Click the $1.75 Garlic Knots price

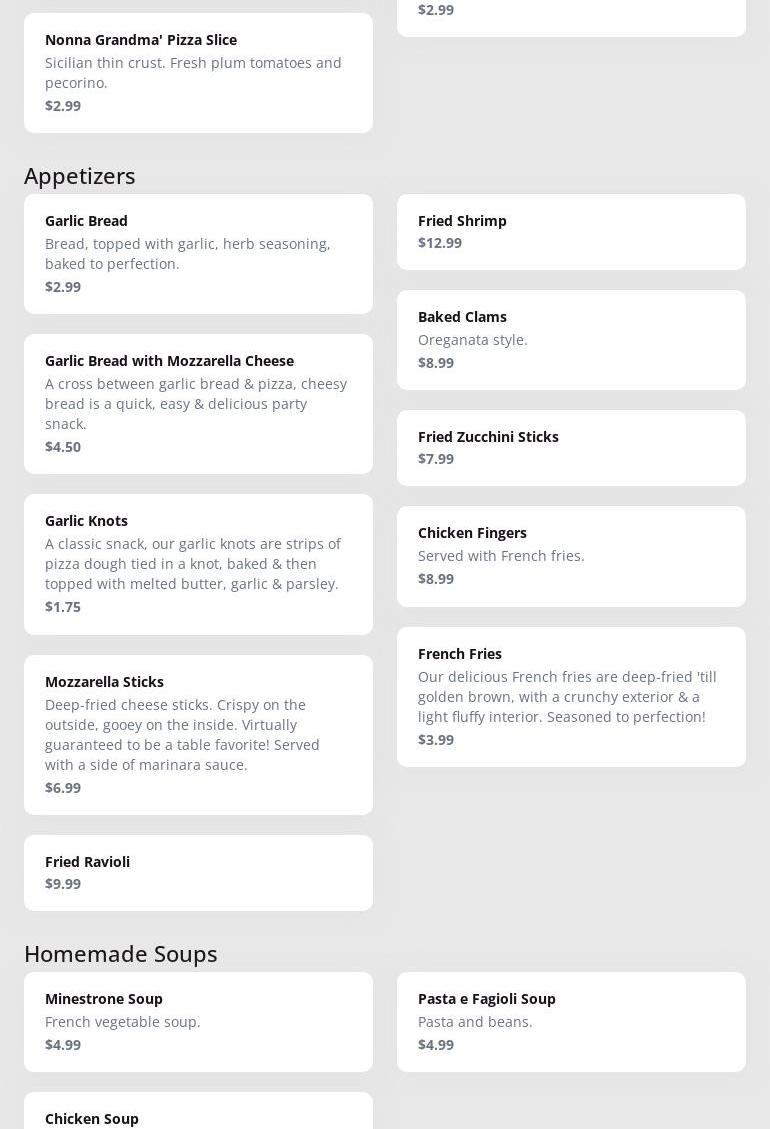click(63, 607)
